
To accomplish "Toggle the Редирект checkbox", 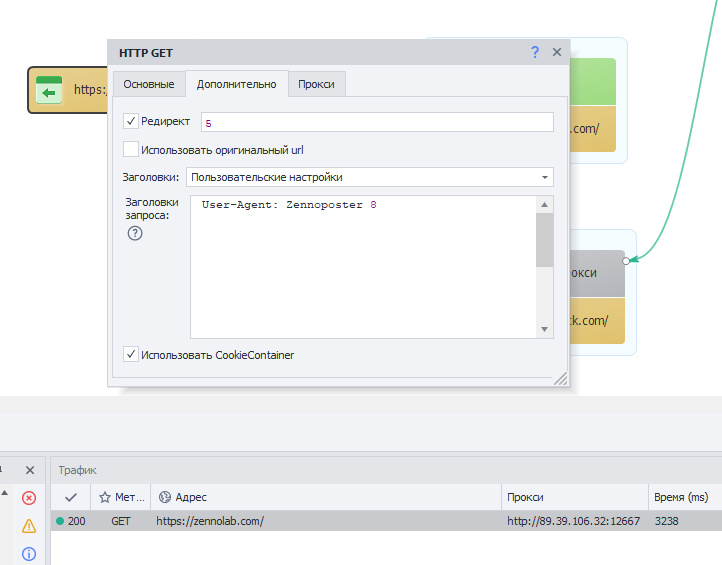I will point(131,121).
